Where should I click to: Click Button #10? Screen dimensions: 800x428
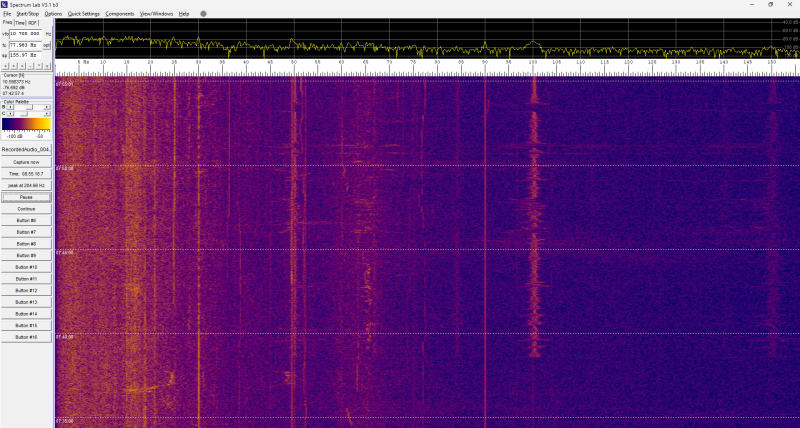coord(26,267)
